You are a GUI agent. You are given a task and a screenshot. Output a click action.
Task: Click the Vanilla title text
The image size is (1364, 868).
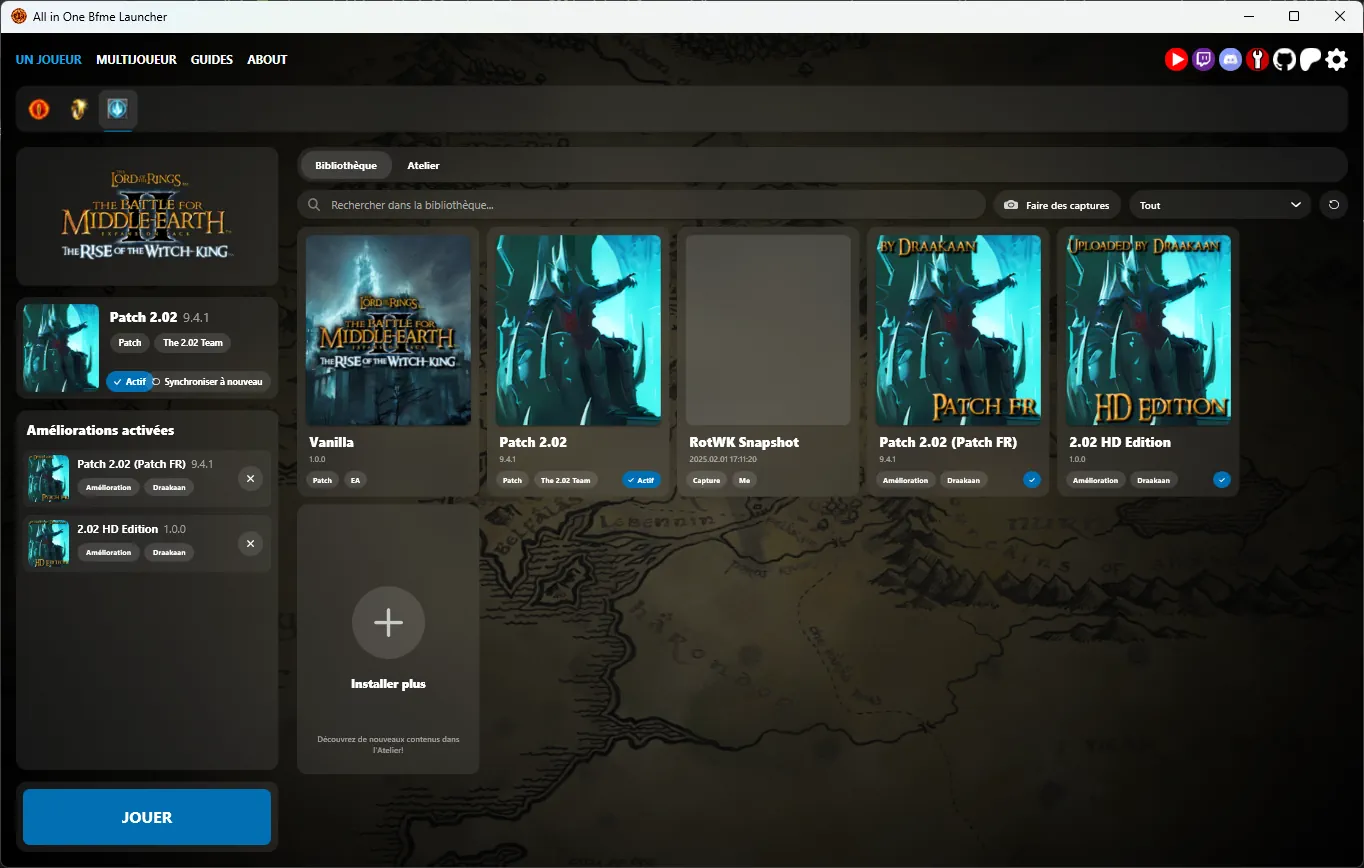(331, 442)
